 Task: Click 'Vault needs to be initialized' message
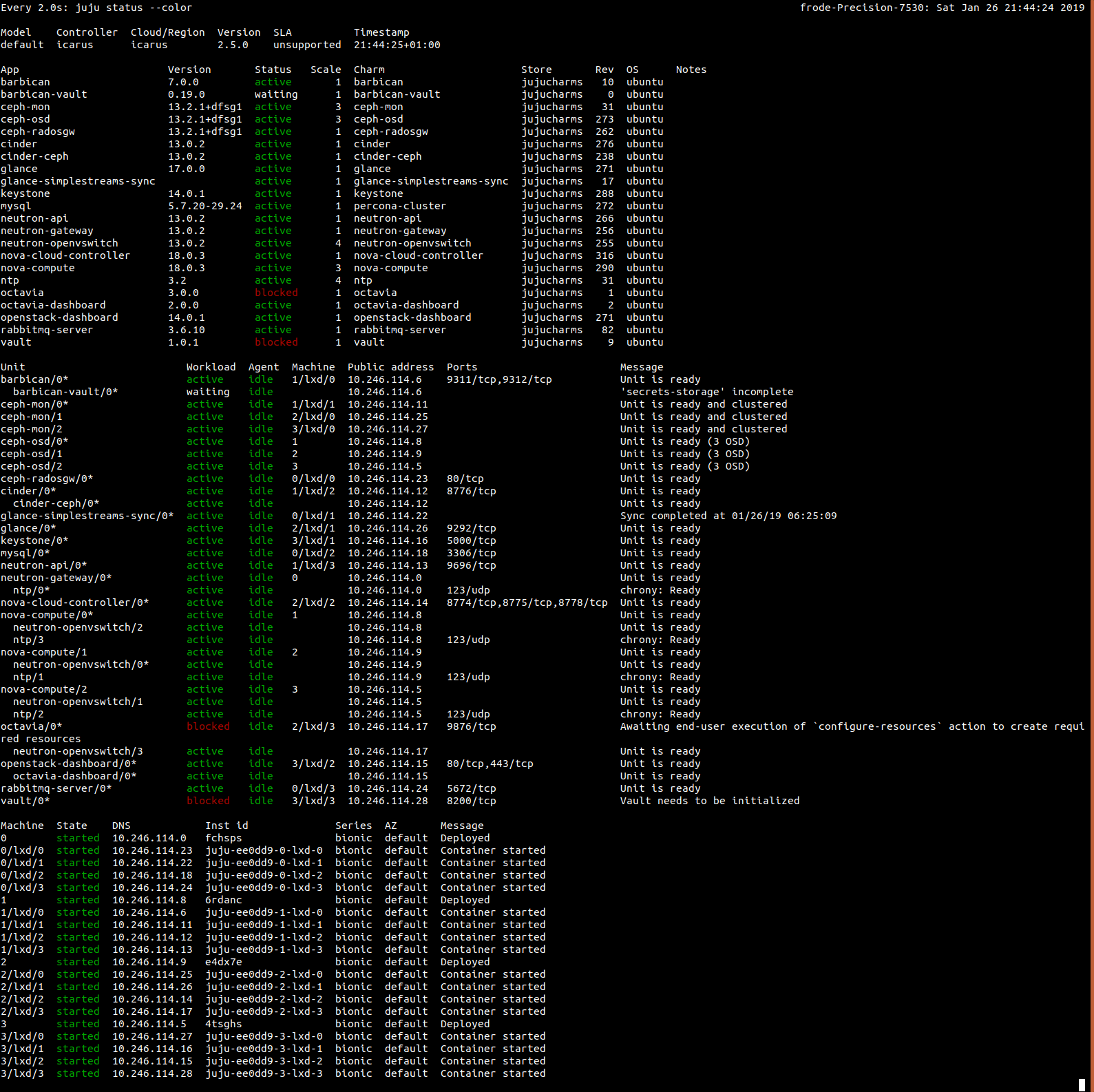coord(710,801)
